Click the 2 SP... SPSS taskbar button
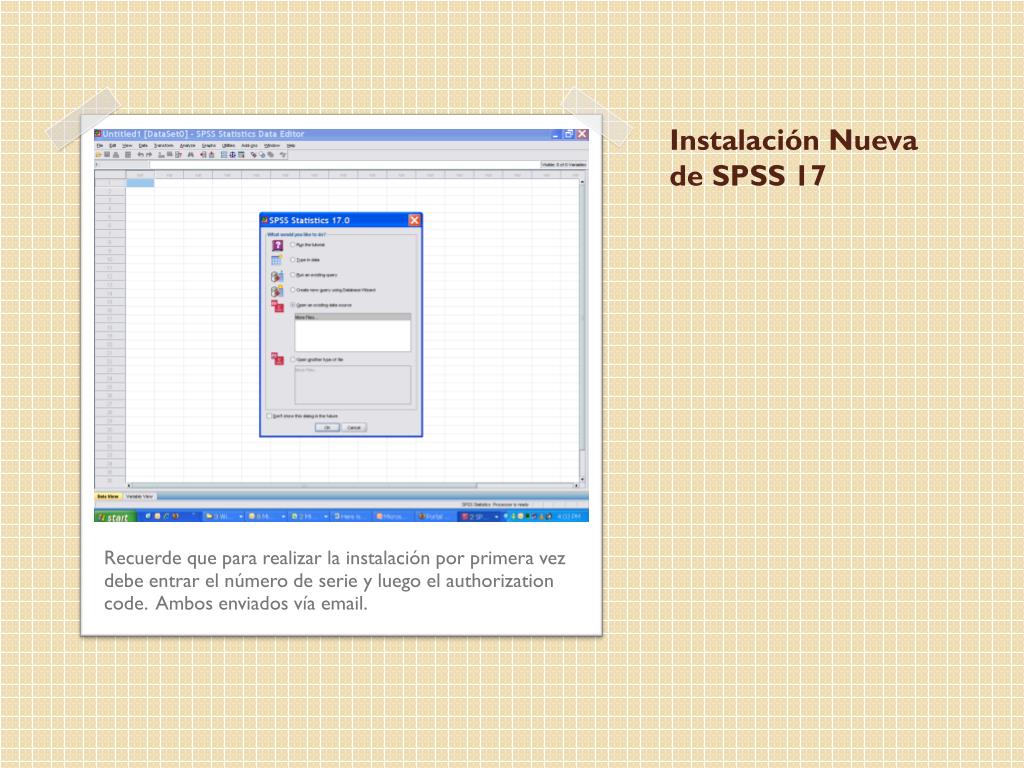Screen dimensions: 1024x768 click(478, 517)
